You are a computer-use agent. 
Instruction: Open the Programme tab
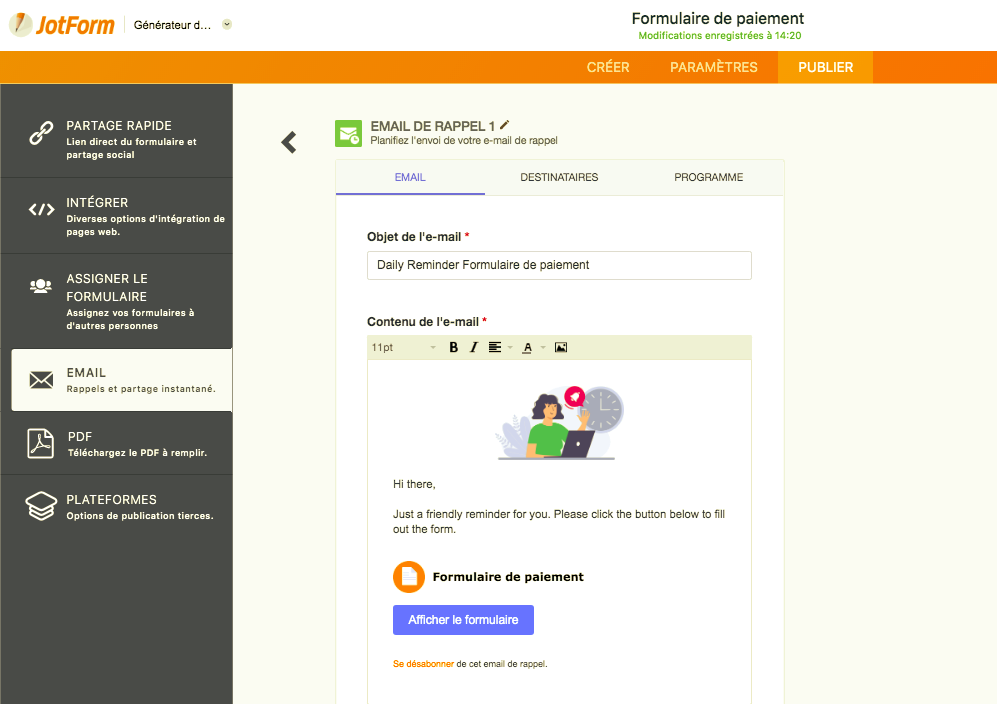(x=708, y=177)
